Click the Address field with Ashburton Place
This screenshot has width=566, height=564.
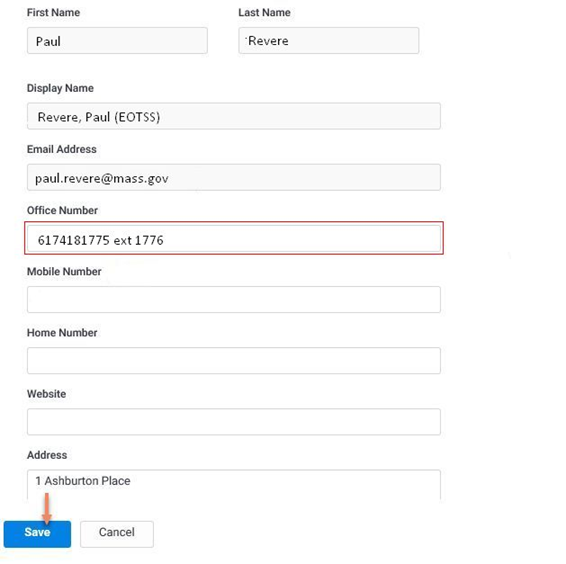point(234,485)
